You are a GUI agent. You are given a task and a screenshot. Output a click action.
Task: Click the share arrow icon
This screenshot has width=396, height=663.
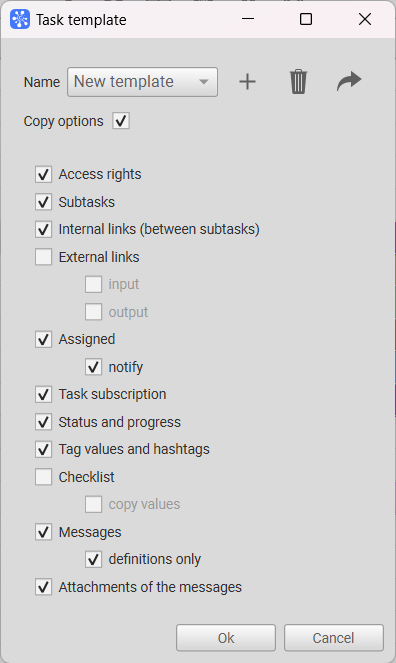coord(349,81)
